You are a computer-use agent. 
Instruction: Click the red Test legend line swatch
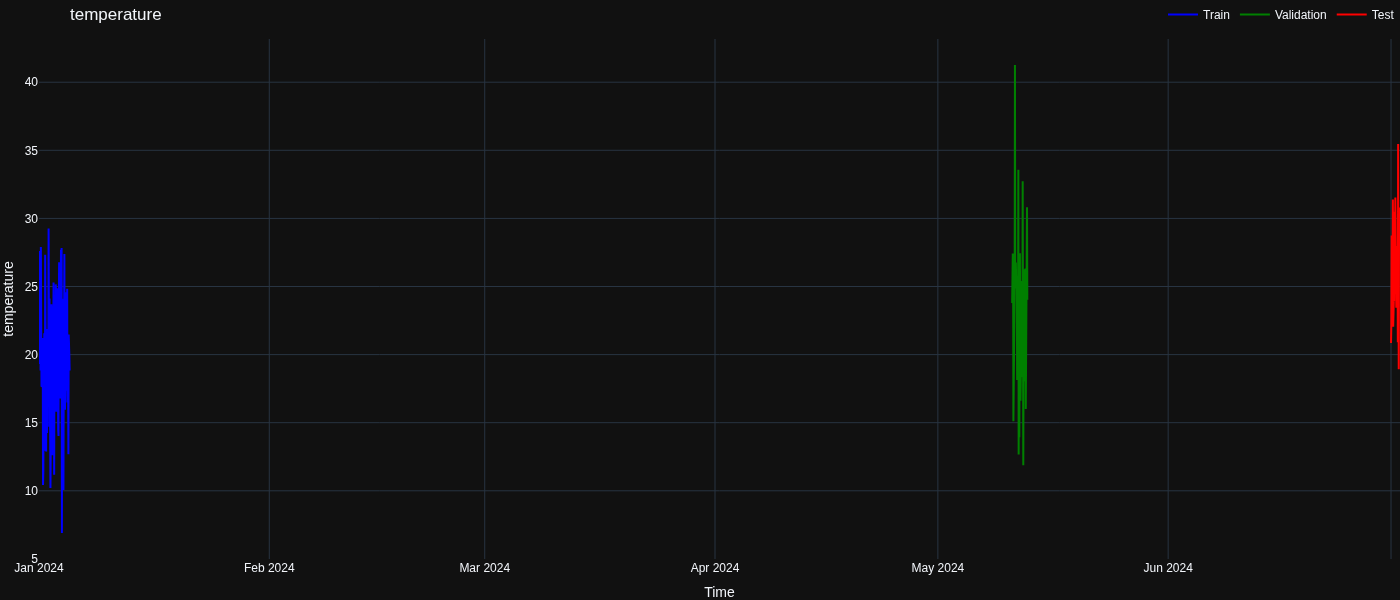pos(1352,15)
